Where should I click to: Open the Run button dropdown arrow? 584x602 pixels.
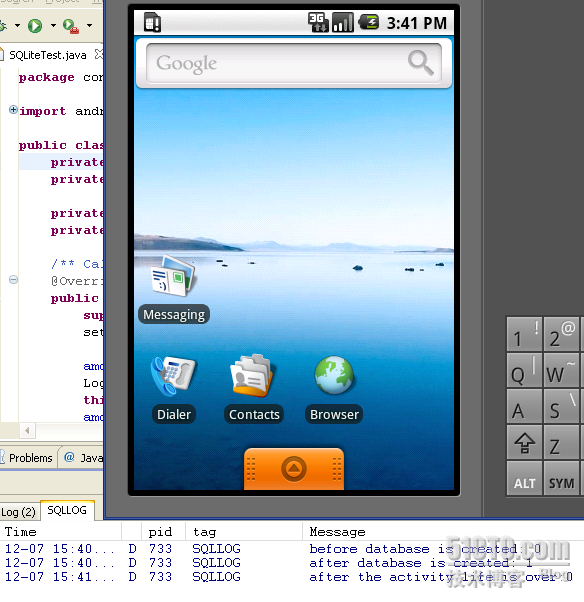[53, 26]
